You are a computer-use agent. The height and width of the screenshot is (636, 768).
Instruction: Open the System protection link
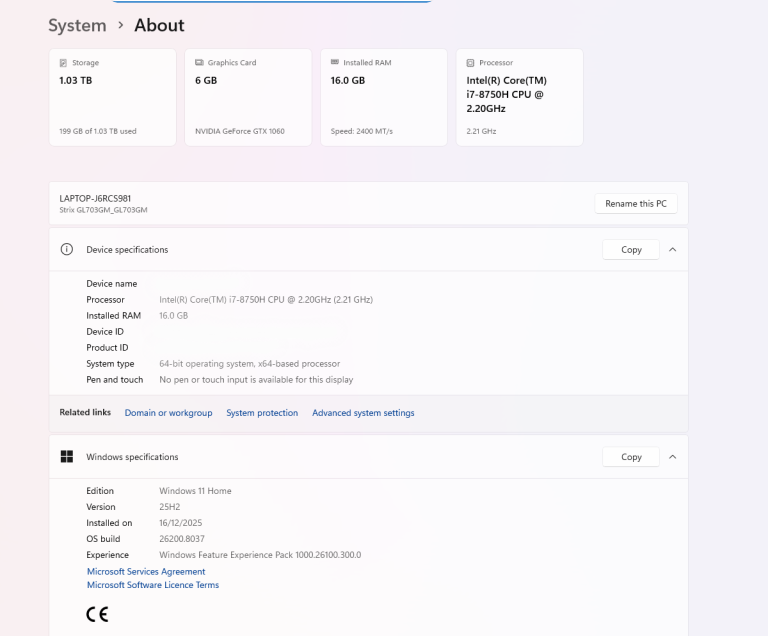click(x=262, y=413)
